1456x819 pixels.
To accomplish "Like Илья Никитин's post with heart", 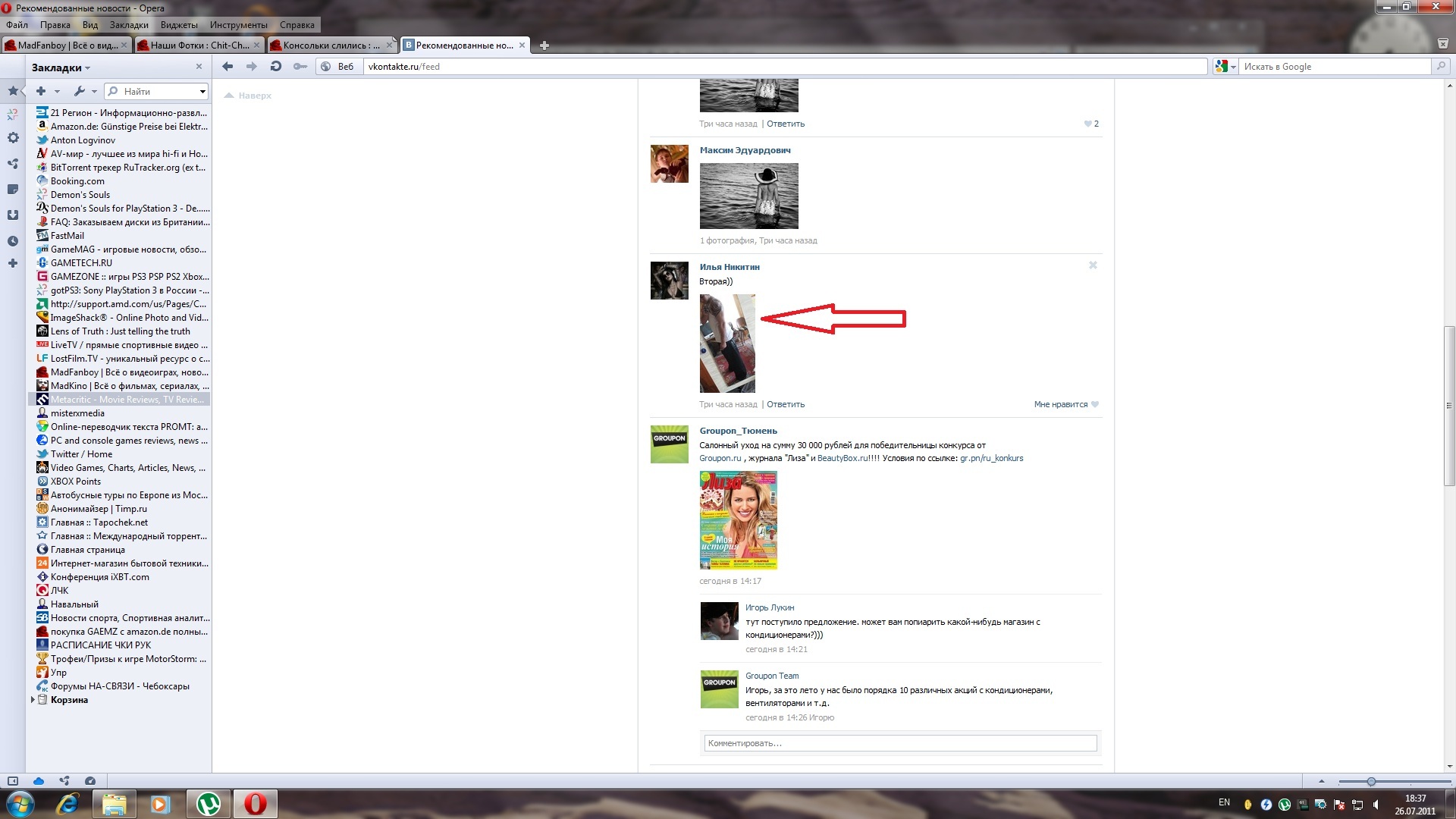I will tap(1094, 404).
